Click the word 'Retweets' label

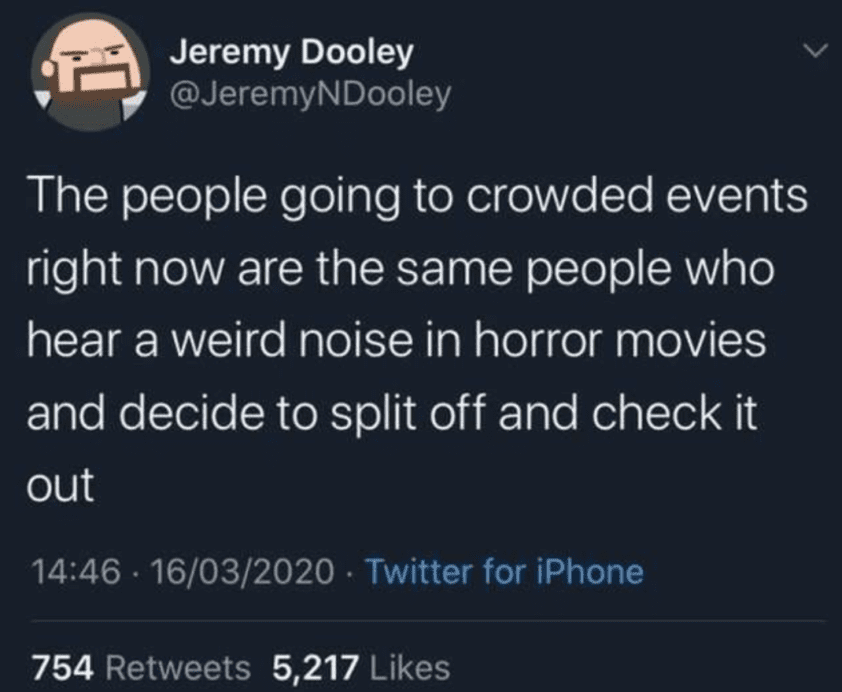tap(178, 668)
